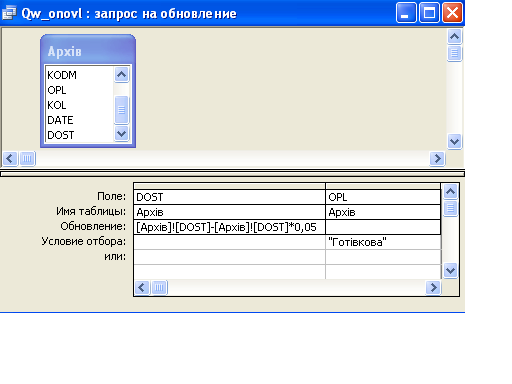
Task: Click the или cell in OPL column
Action: coord(383,257)
